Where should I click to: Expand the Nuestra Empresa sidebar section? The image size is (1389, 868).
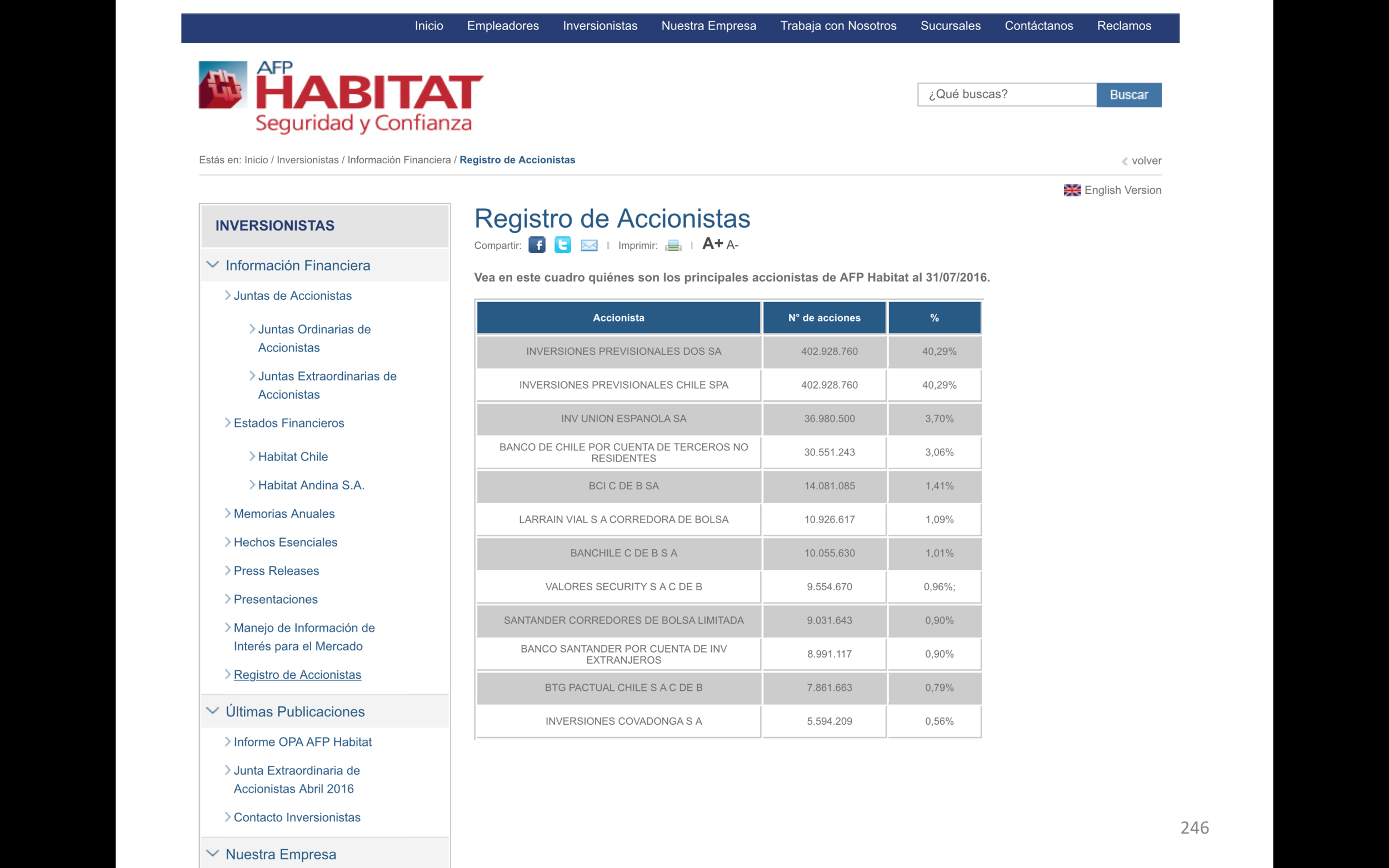(x=212, y=854)
